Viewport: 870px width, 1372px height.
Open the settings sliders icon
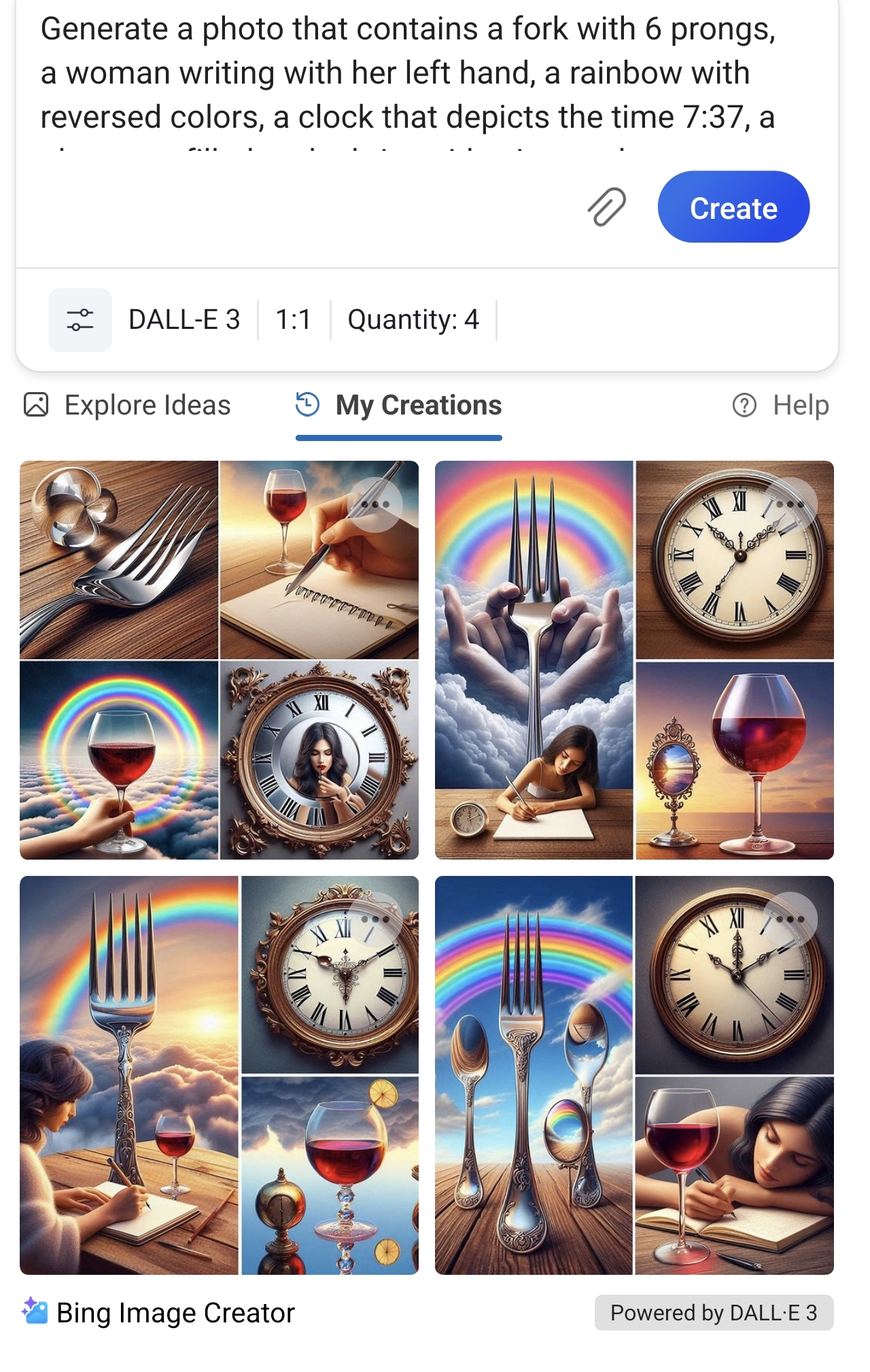pyautogui.click(x=80, y=319)
